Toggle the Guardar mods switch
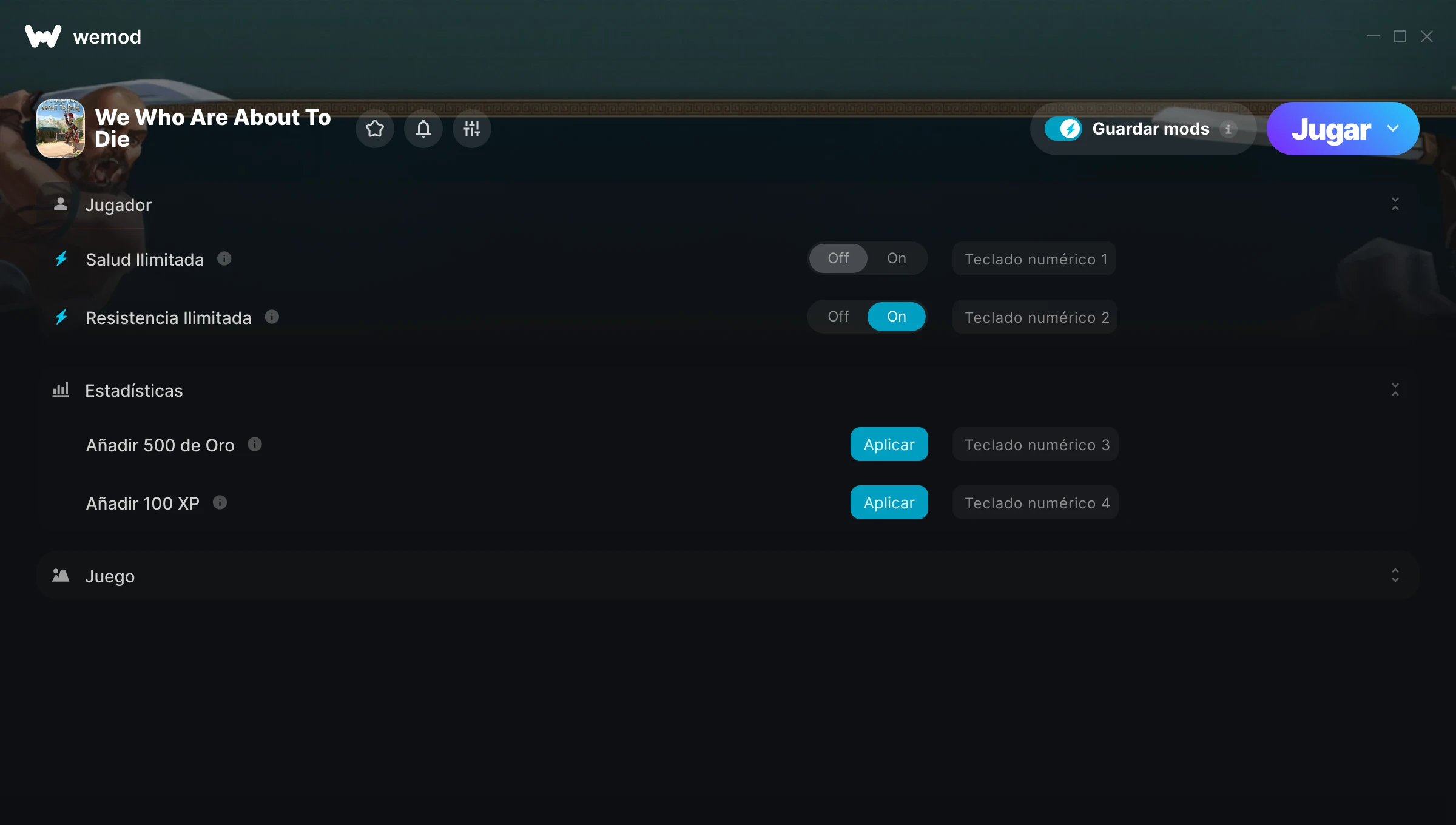Viewport: 1456px width, 825px height. click(x=1063, y=129)
